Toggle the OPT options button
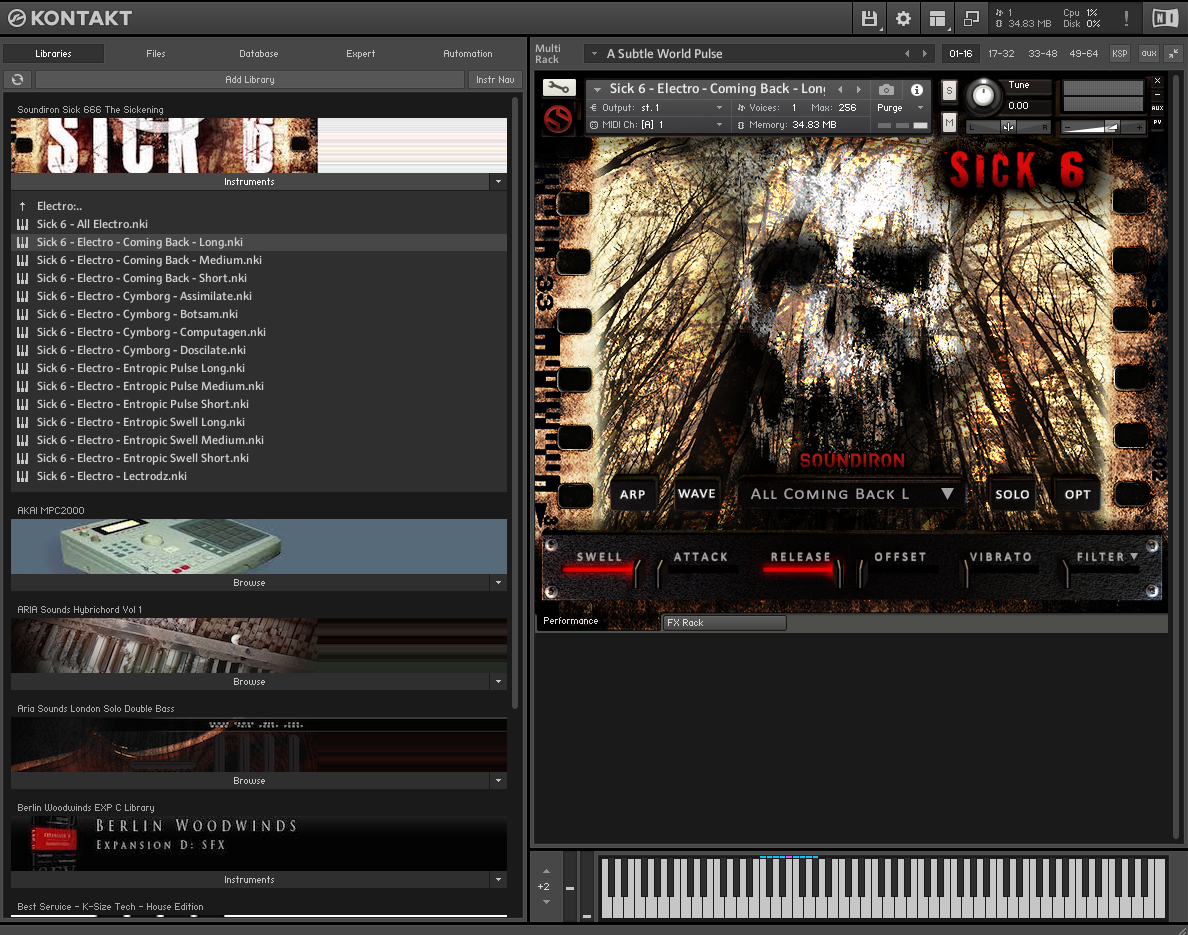The width and height of the screenshot is (1188, 935). pos(1077,494)
